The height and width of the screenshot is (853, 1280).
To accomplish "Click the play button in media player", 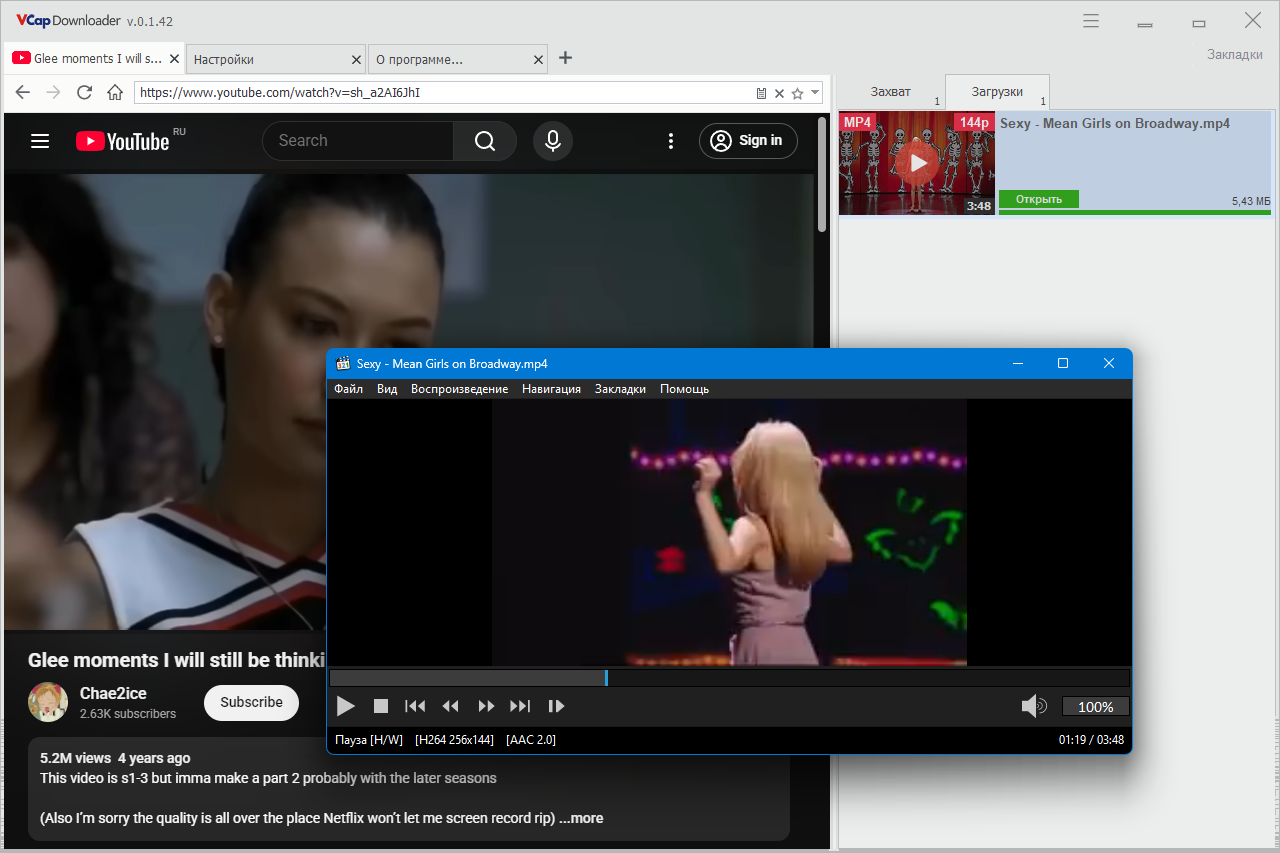I will [346, 706].
